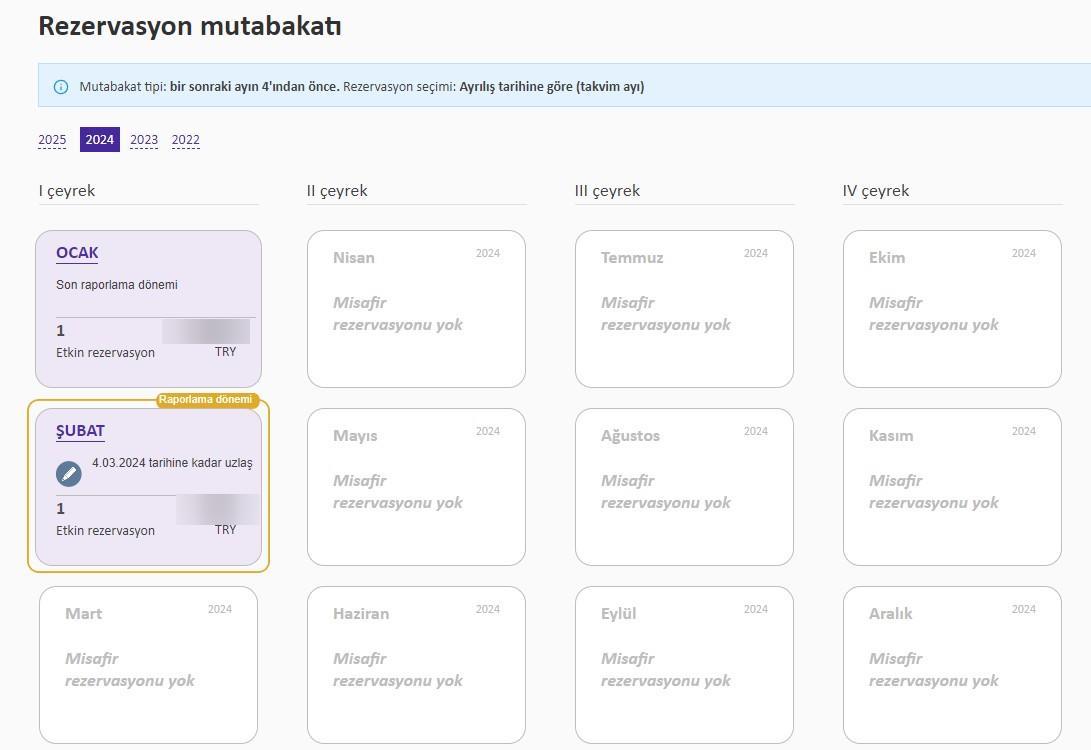The height and width of the screenshot is (750, 1091).
Task: Click 'Son raporlama dönemi' text in OCAK
Action: pos(117,285)
